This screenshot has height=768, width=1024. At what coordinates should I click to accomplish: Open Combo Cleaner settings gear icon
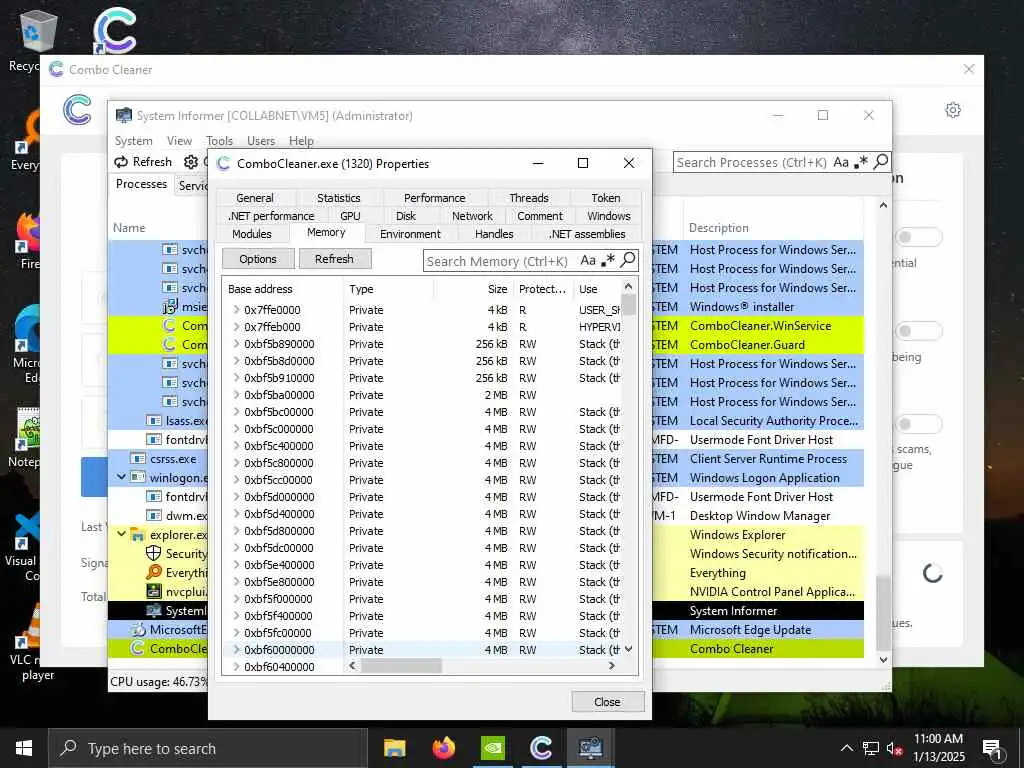coord(953,110)
